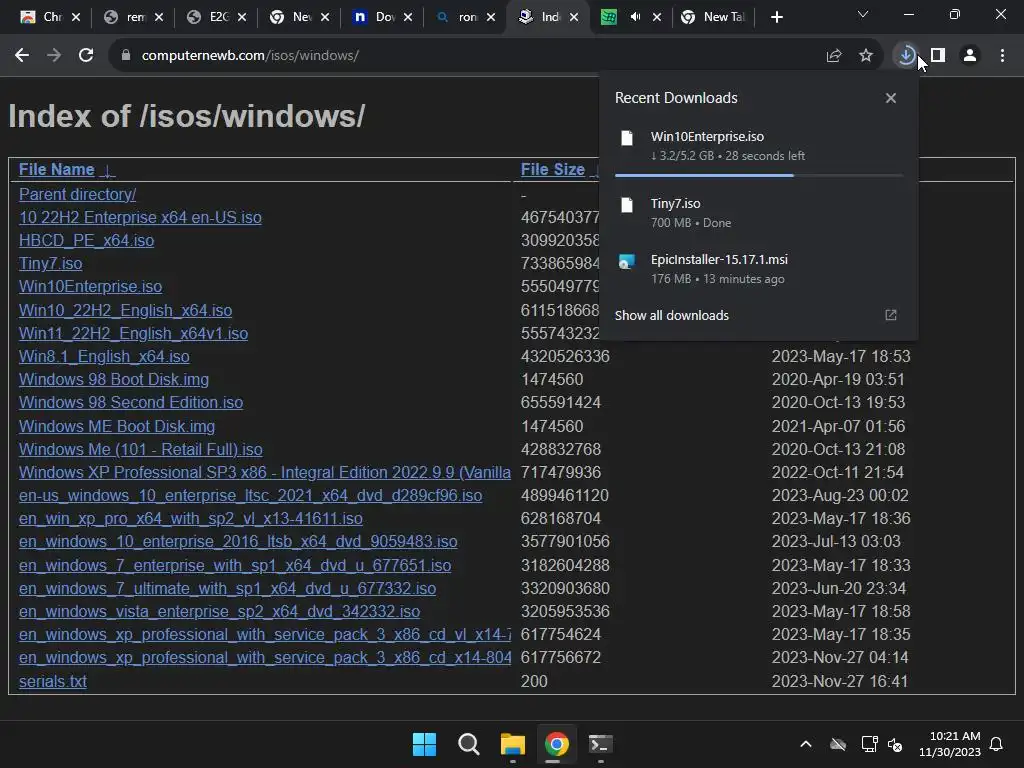Open the Windows Start menu
This screenshot has width=1024, height=768.
click(424, 744)
